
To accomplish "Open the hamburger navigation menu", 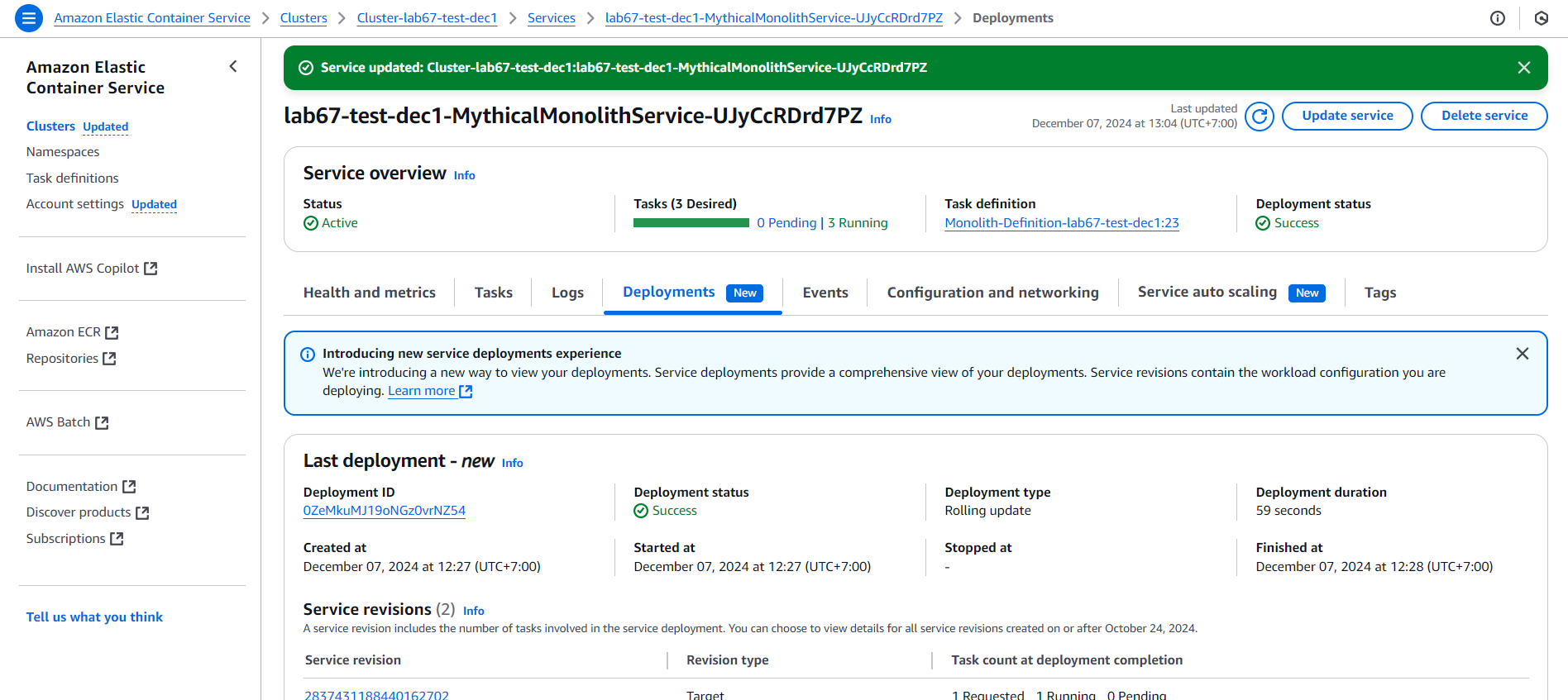I will click(x=29, y=17).
